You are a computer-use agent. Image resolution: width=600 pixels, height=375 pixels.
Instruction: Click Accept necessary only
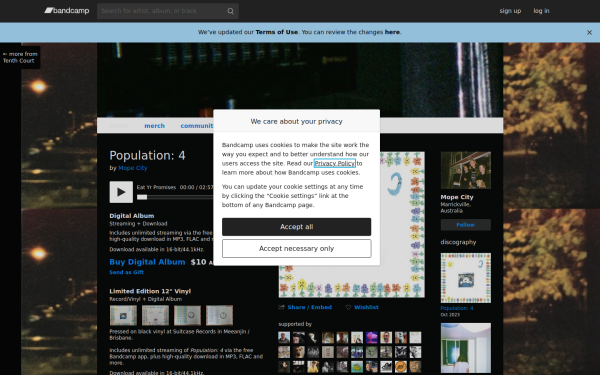pos(297,249)
